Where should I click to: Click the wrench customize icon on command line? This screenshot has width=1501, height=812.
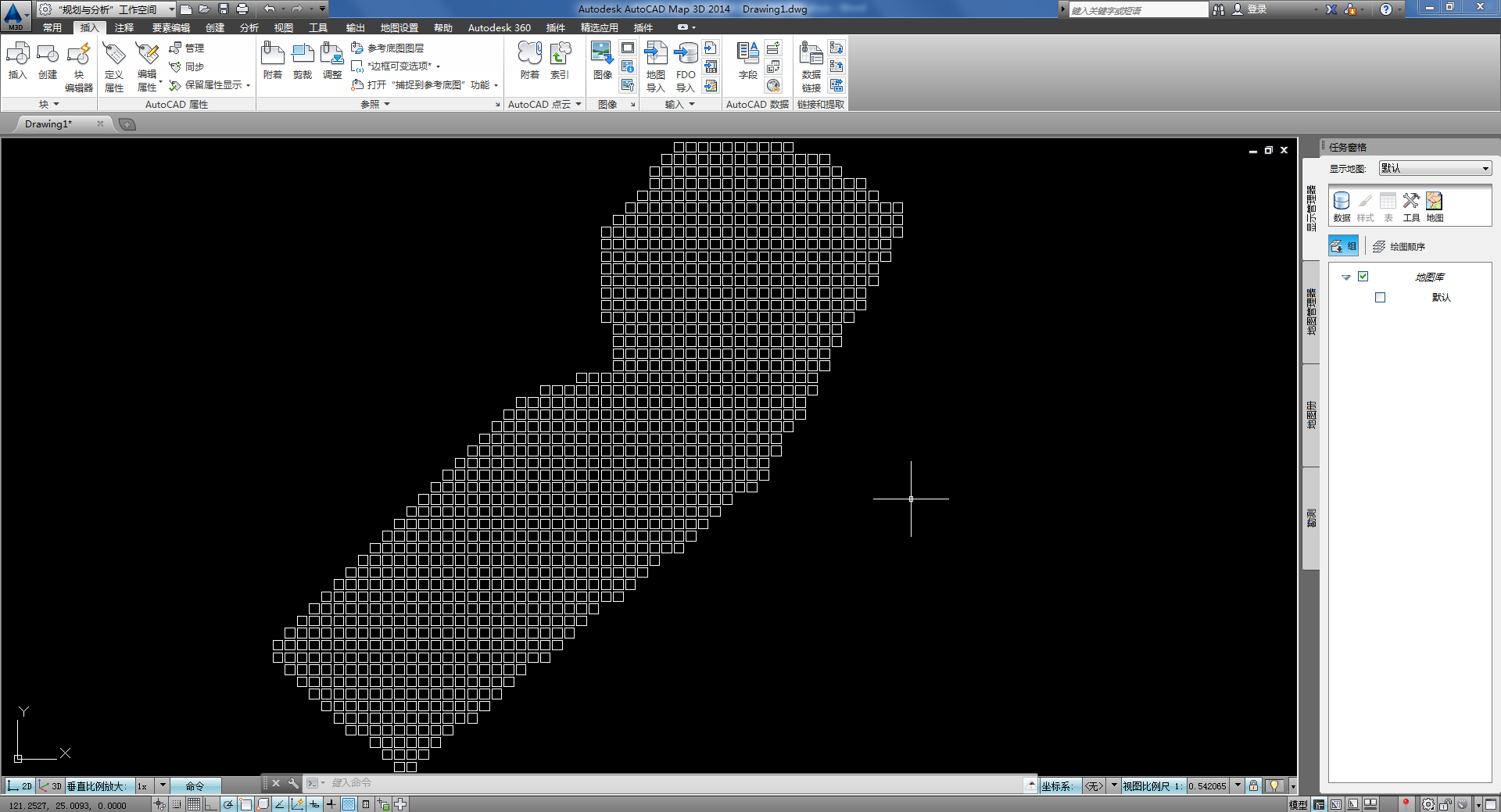[x=293, y=783]
